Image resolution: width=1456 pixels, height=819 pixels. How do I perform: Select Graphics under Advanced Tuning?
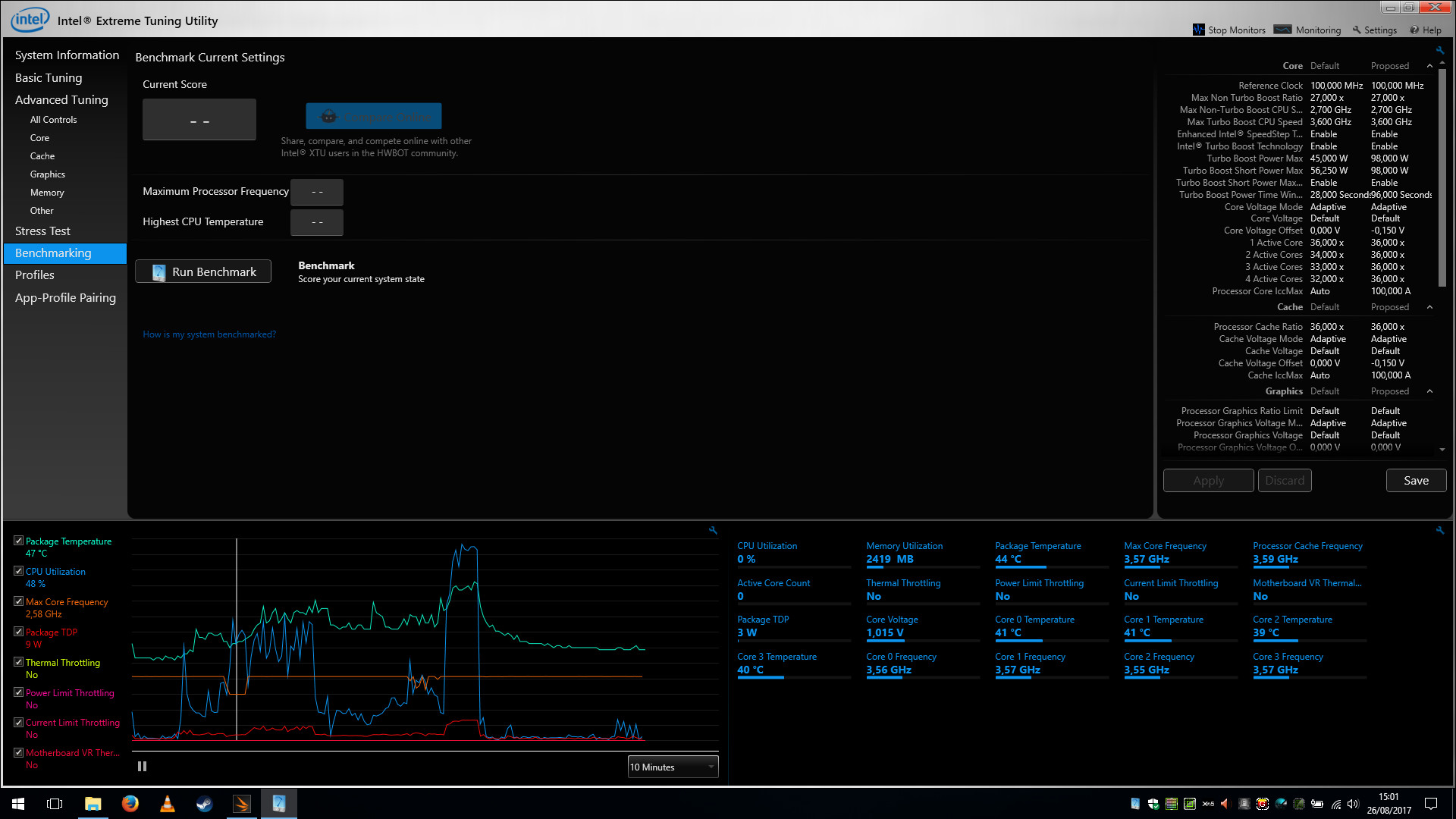pos(47,174)
